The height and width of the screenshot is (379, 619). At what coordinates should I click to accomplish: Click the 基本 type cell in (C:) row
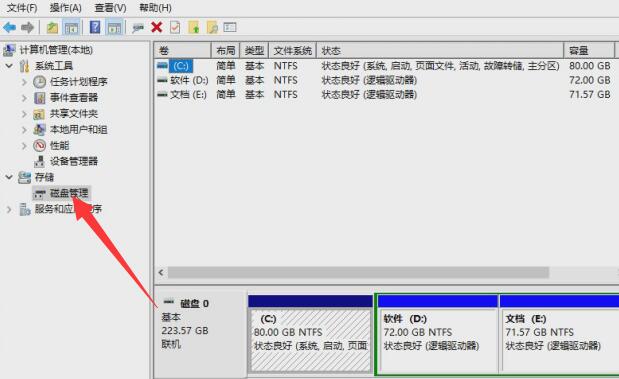(254, 66)
